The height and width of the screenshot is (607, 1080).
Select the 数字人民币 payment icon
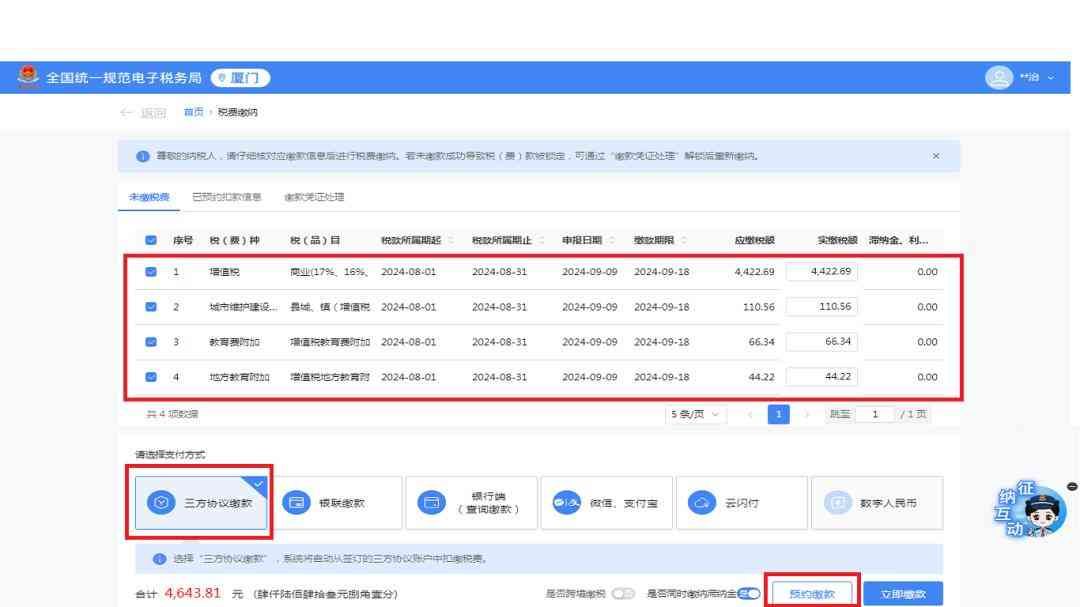click(838, 503)
